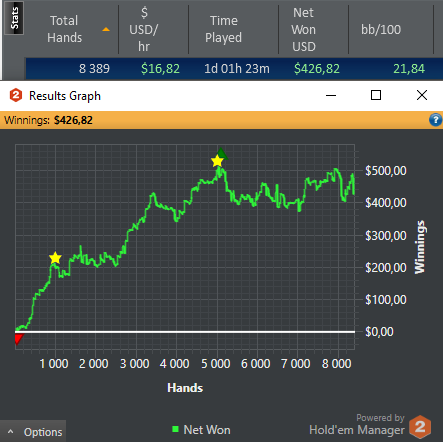
Task: Click the Hold'em Manager icon in title bar
Action: coord(16,95)
